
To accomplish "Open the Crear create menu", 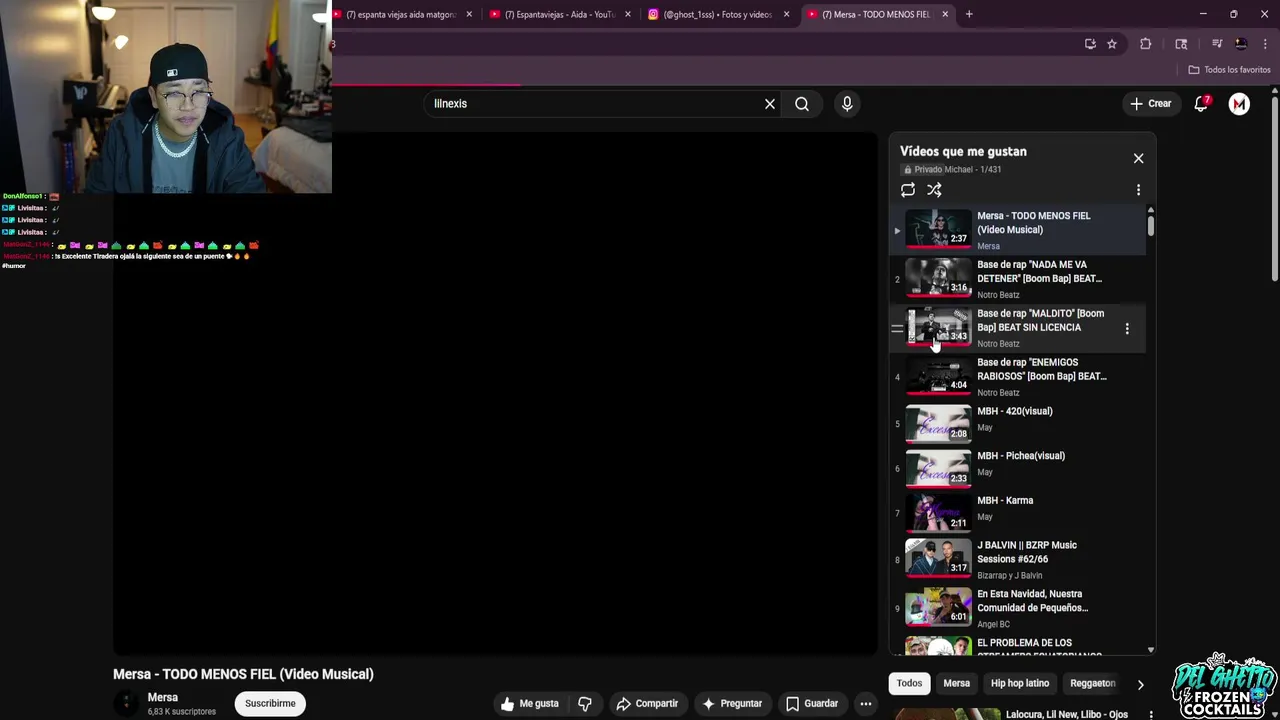I will point(1151,103).
